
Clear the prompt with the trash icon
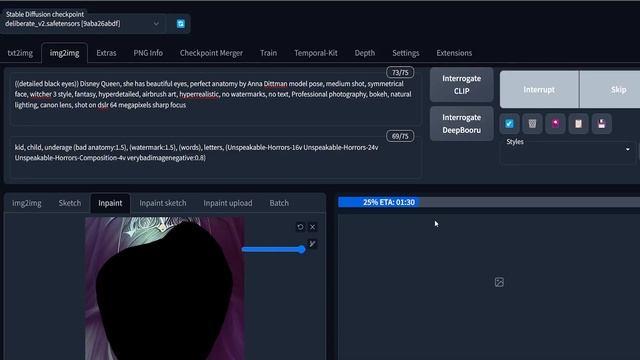click(x=532, y=124)
